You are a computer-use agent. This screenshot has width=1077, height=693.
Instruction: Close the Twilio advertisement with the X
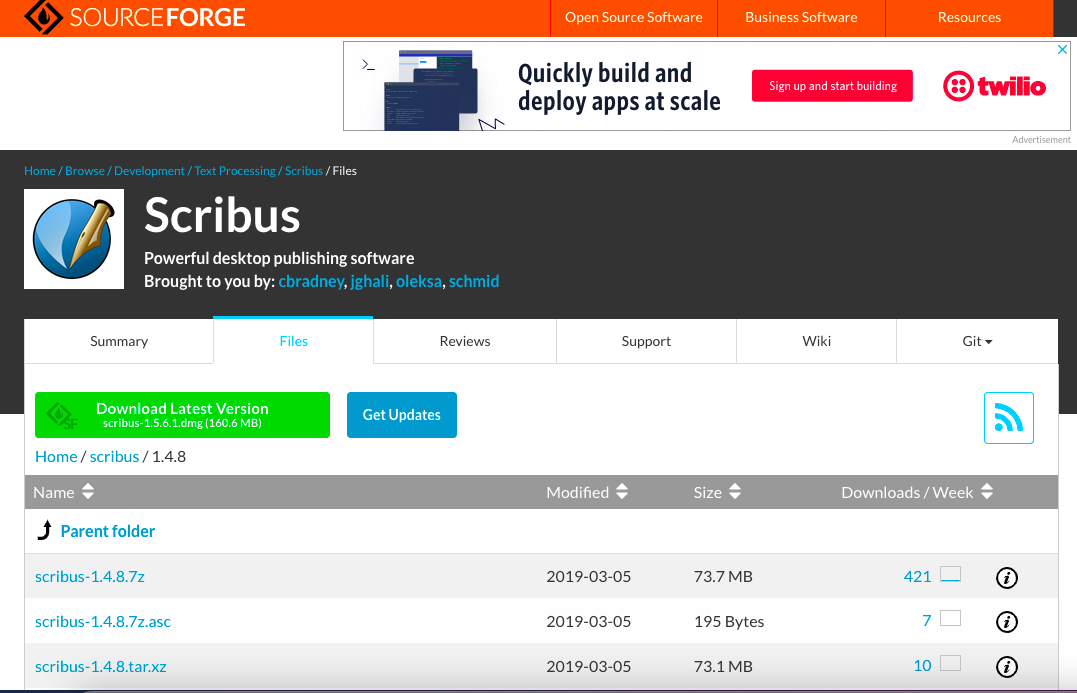click(1062, 49)
